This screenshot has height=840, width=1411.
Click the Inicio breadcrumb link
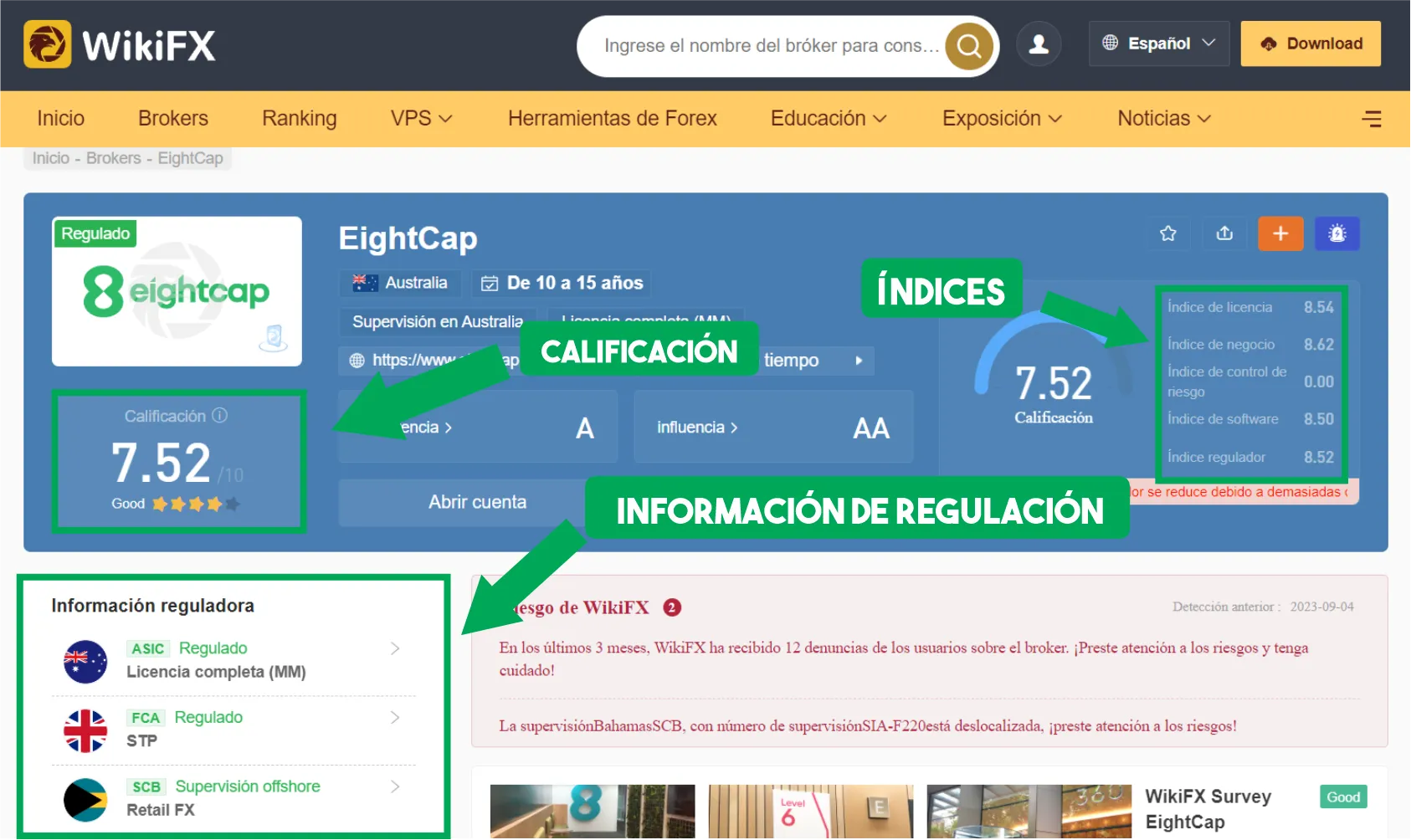click(x=51, y=158)
